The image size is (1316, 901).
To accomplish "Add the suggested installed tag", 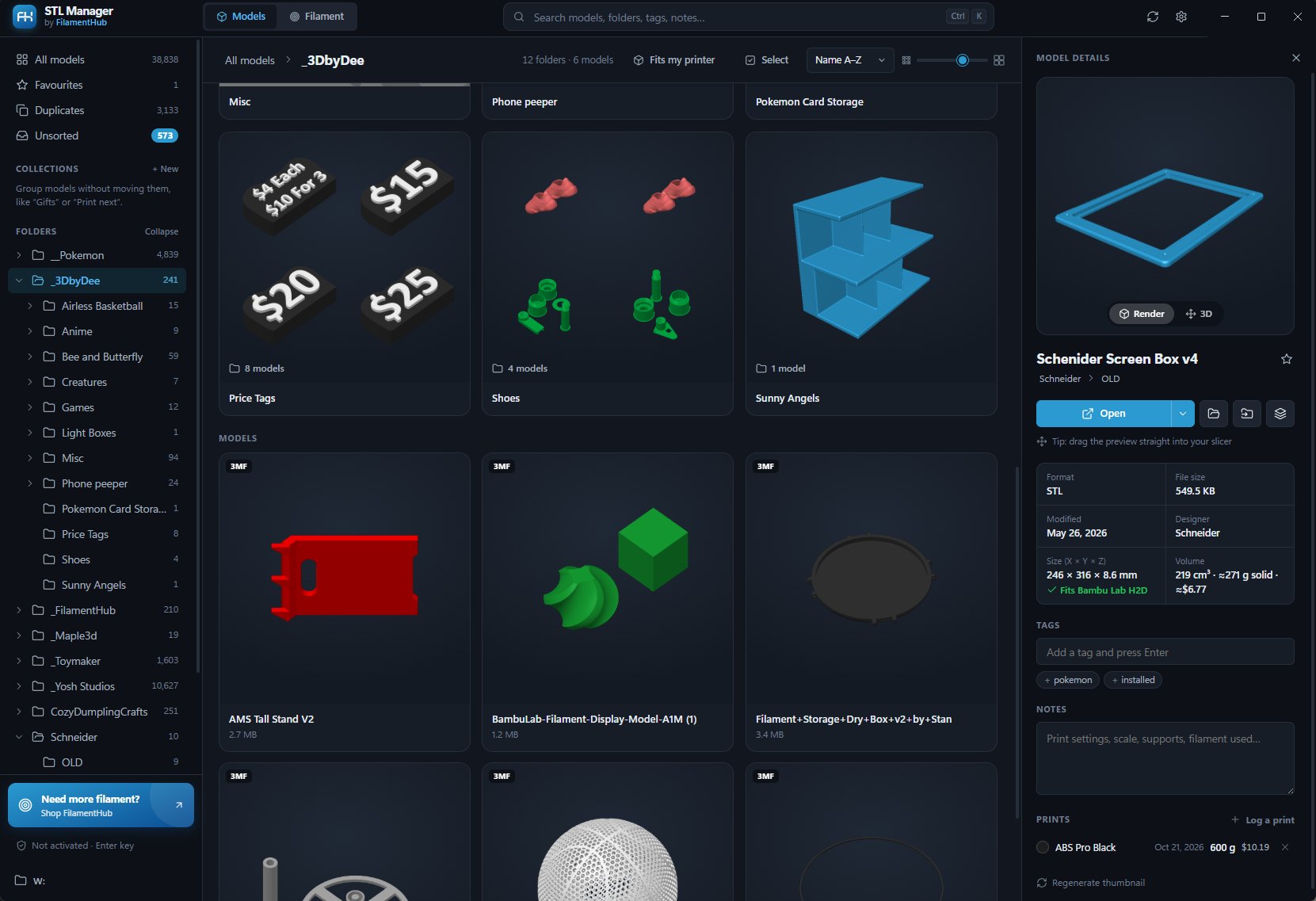I will tap(1134, 680).
